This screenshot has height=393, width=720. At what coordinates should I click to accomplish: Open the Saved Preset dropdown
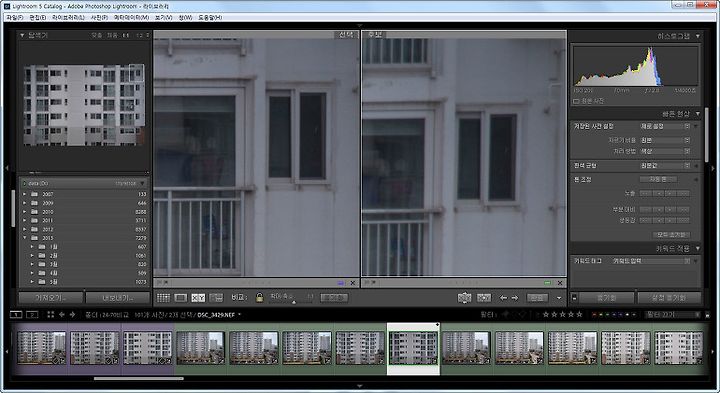pos(665,126)
